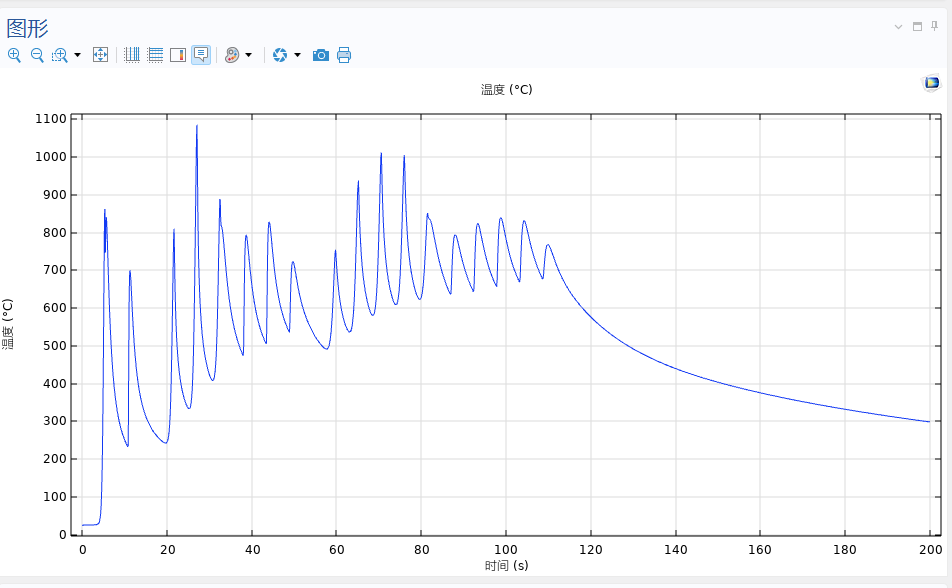Click the x-axis tick label 60
952x588 pixels.
[336, 550]
